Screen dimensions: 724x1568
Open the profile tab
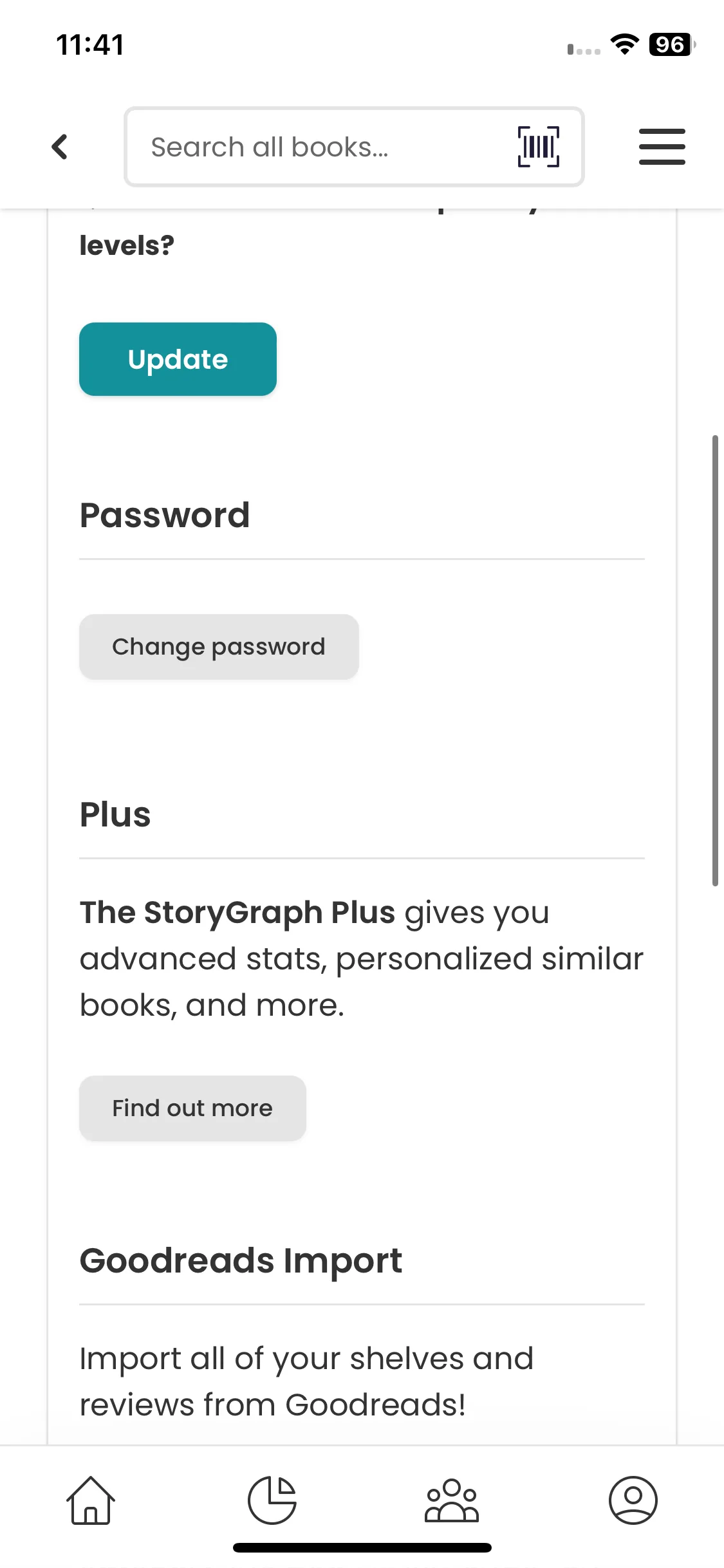point(633,1500)
